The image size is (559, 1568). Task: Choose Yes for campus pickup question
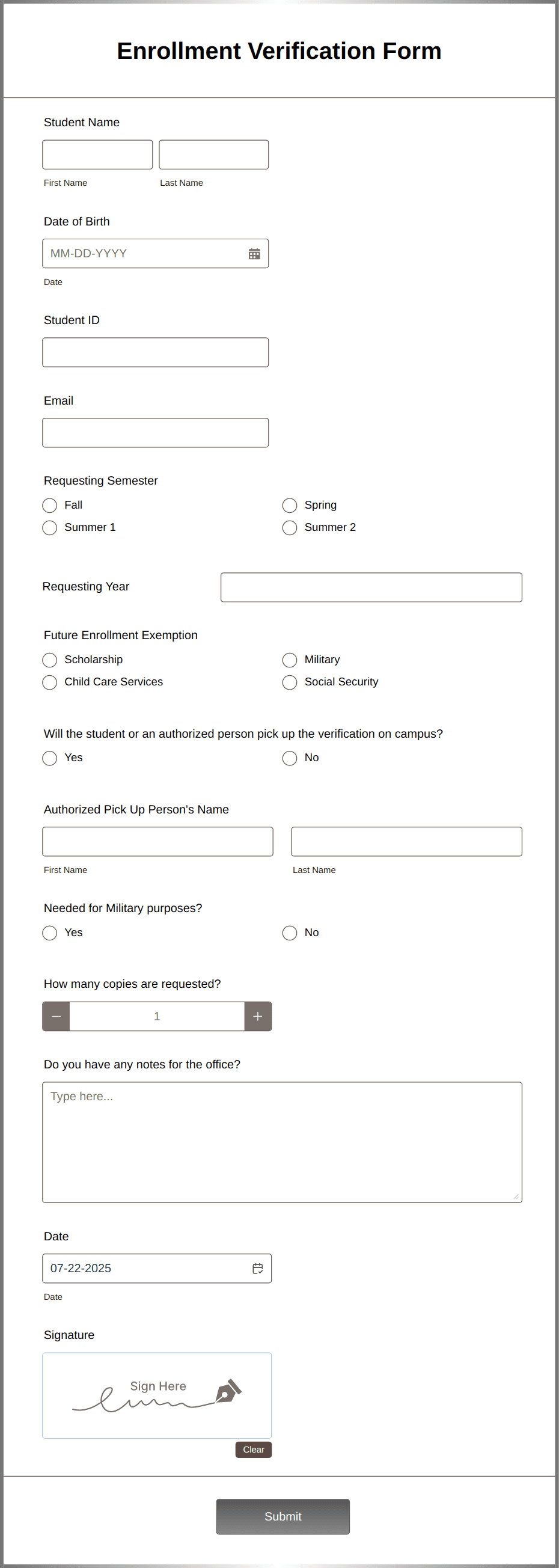pos(50,758)
